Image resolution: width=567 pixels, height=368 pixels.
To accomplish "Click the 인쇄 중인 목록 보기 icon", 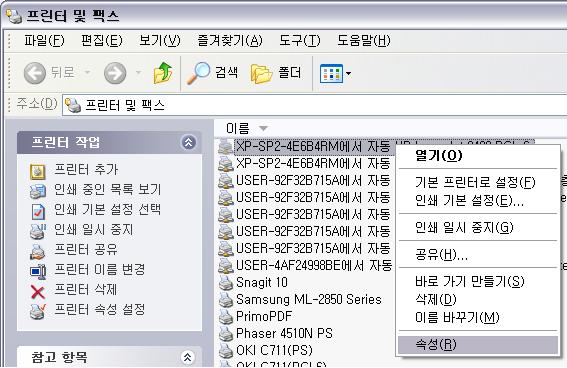I will [x=38, y=191].
